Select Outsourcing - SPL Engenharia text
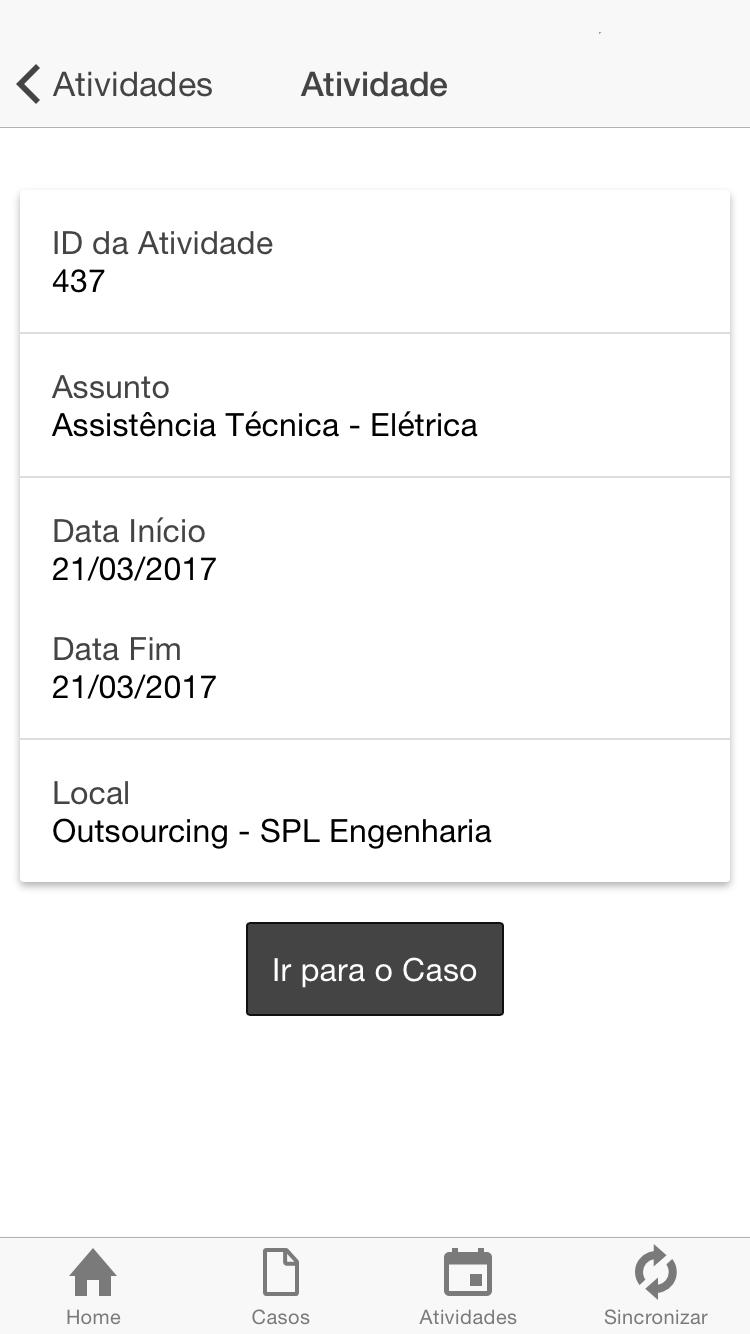Screen dimensions: 750x1334 pyautogui.click(x=272, y=831)
